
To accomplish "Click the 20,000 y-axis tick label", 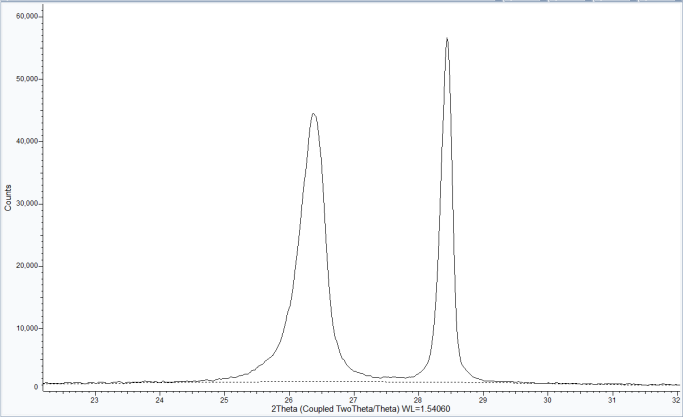I will pyautogui.click(x=22, y=266).
